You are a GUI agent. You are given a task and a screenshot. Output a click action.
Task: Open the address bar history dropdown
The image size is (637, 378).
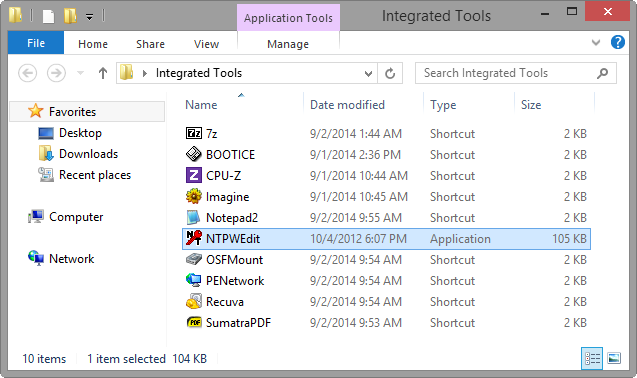(x=368, y=74)
